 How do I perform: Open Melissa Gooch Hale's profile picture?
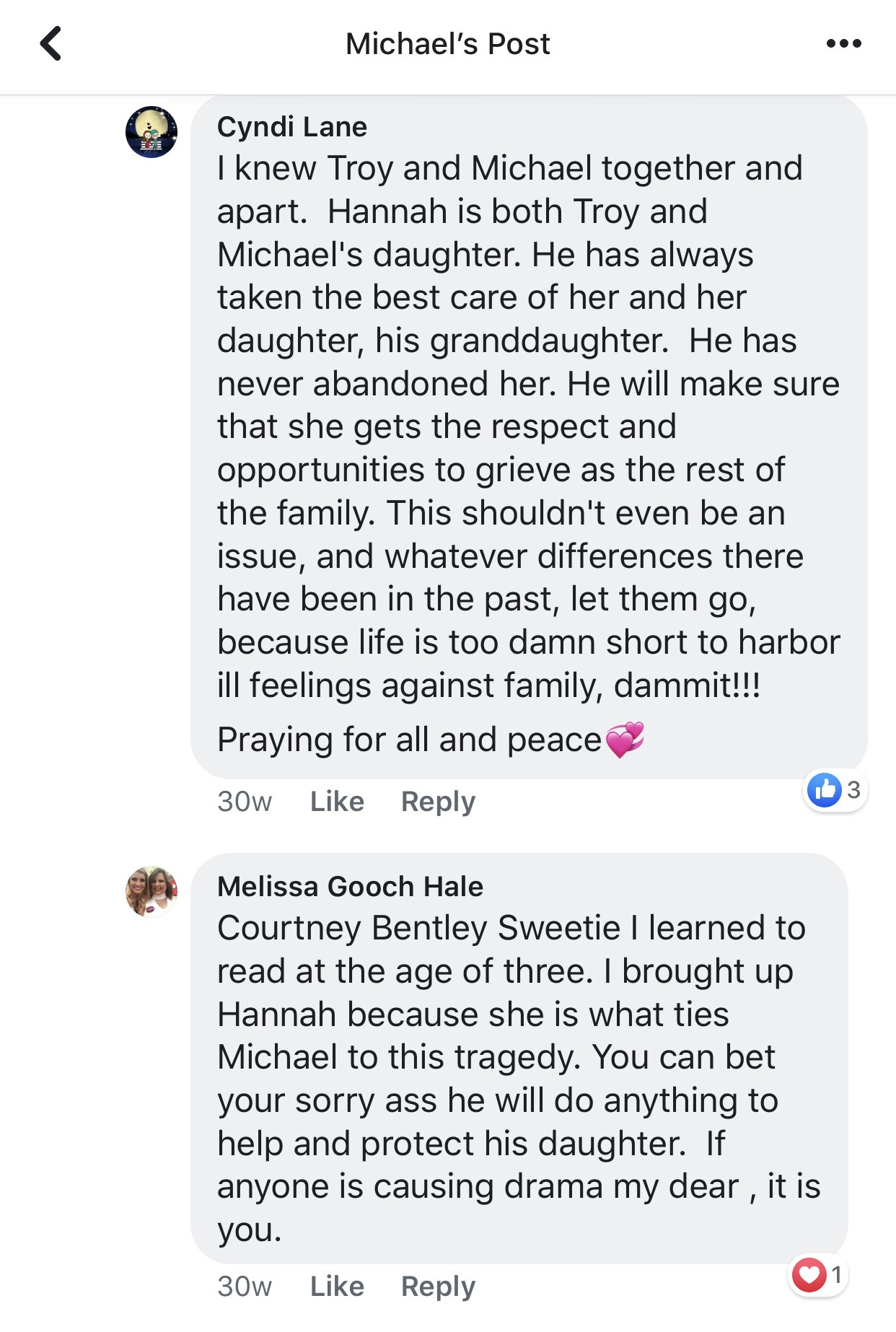pyautogui.click(x=151, y=891)
